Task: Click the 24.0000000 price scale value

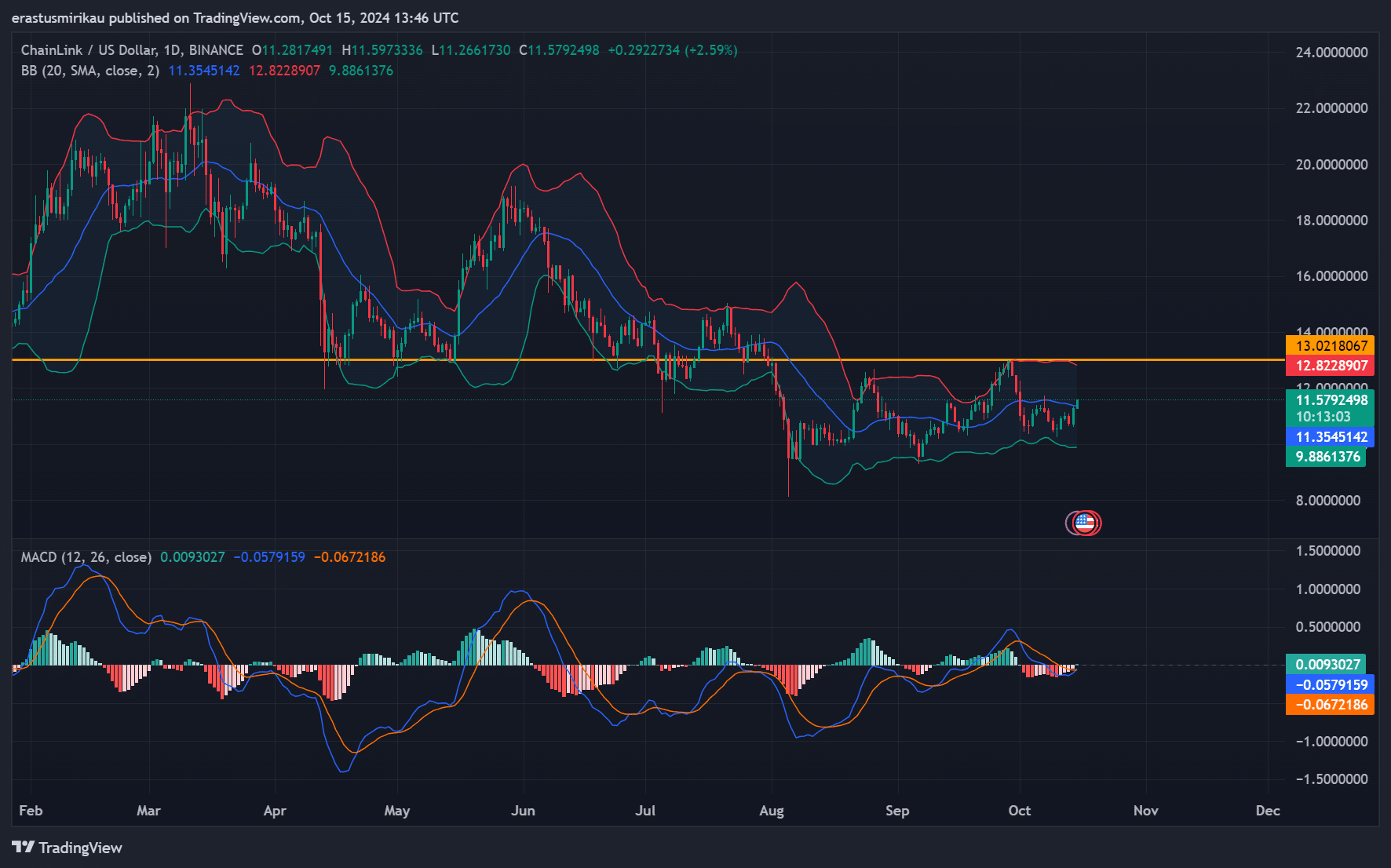Action: [1331, 53]
